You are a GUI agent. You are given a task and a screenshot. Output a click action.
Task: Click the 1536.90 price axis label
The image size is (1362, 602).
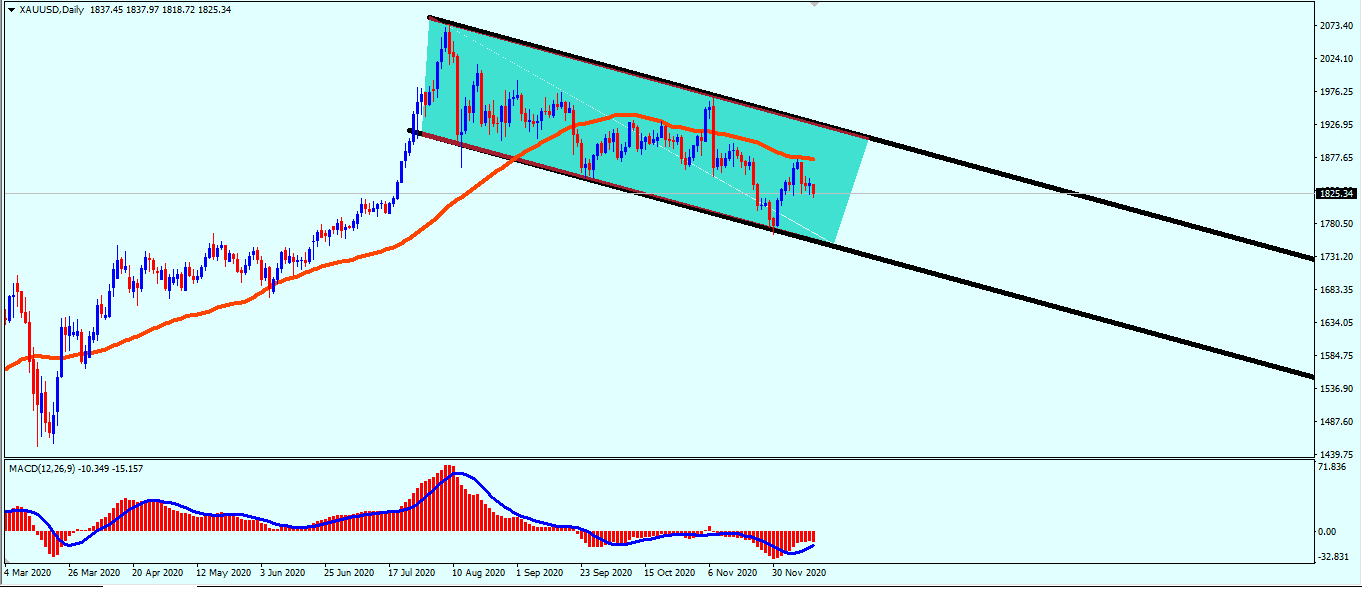(1336, 389)
